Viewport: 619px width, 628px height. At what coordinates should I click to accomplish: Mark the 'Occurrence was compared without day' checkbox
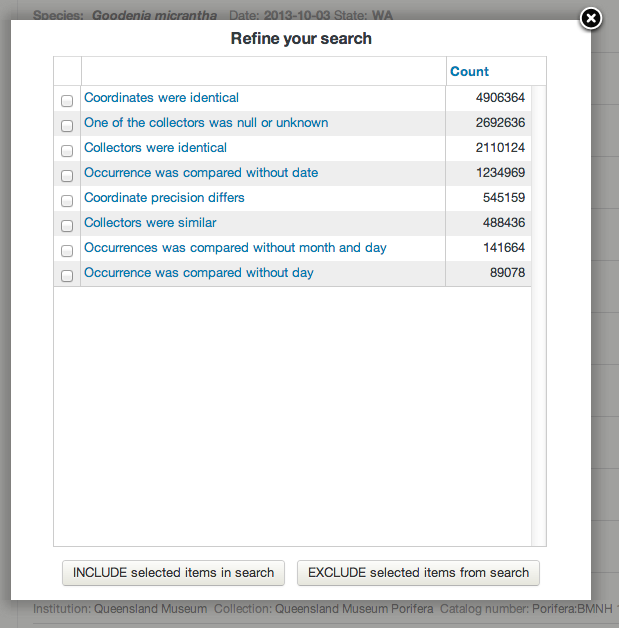coord(67,276)
